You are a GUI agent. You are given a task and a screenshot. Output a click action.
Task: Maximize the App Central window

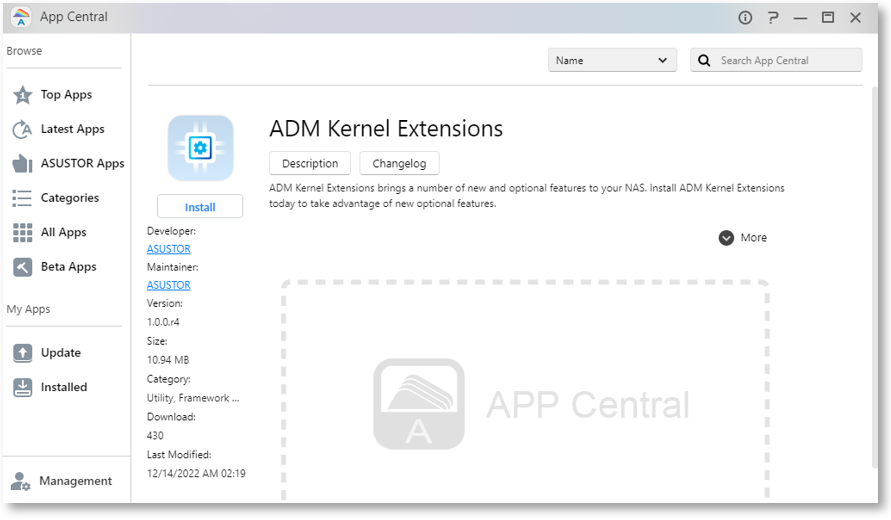[x=828, y=18]
